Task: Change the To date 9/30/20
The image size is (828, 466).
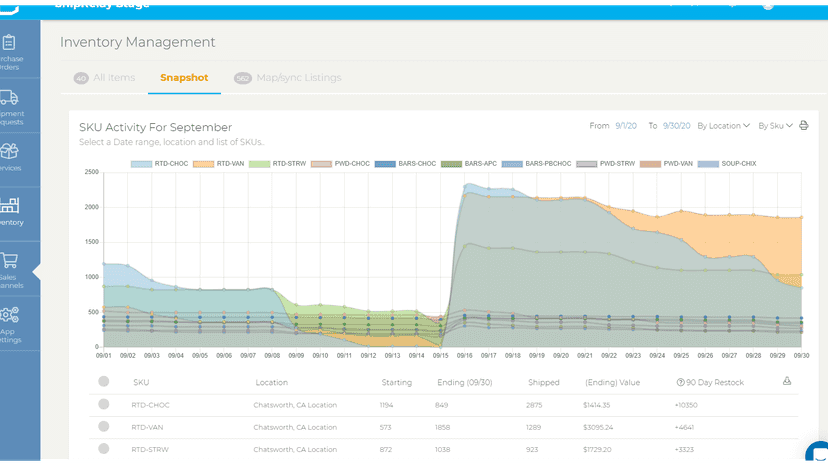Action: pyautogui.click(x=676, y=126)
